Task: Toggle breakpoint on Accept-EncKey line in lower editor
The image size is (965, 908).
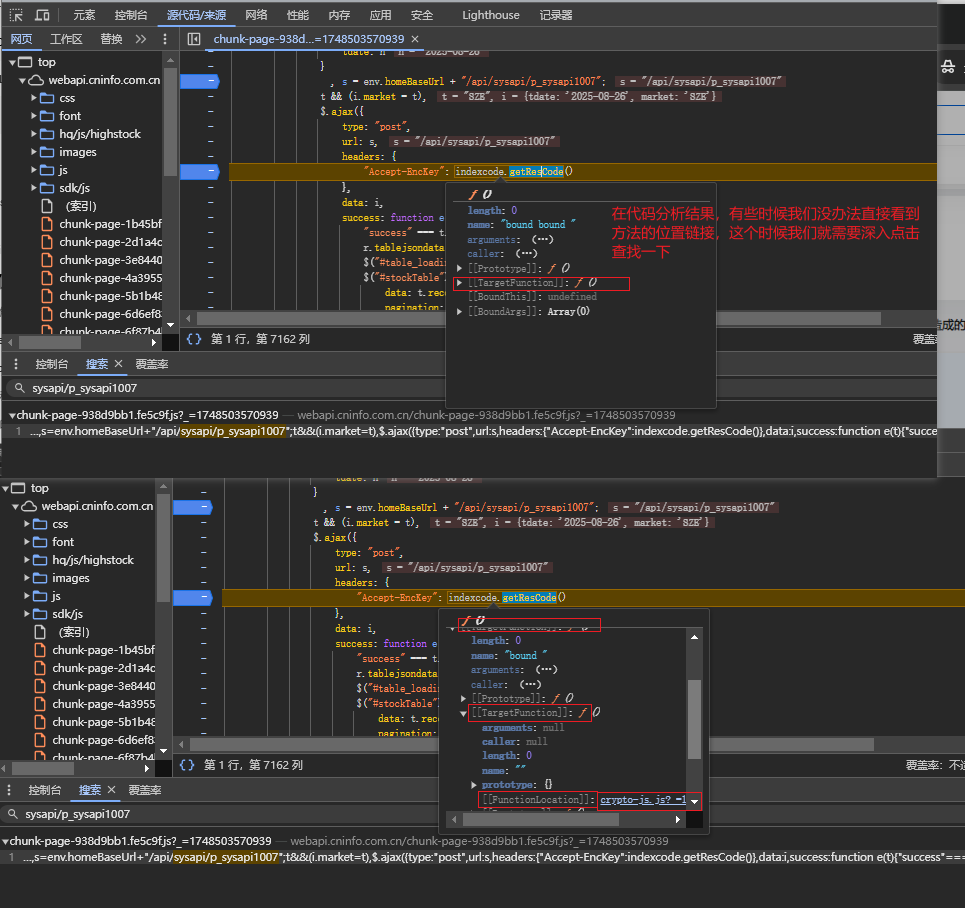Action: pyautogui.click(x=193, y=597)
